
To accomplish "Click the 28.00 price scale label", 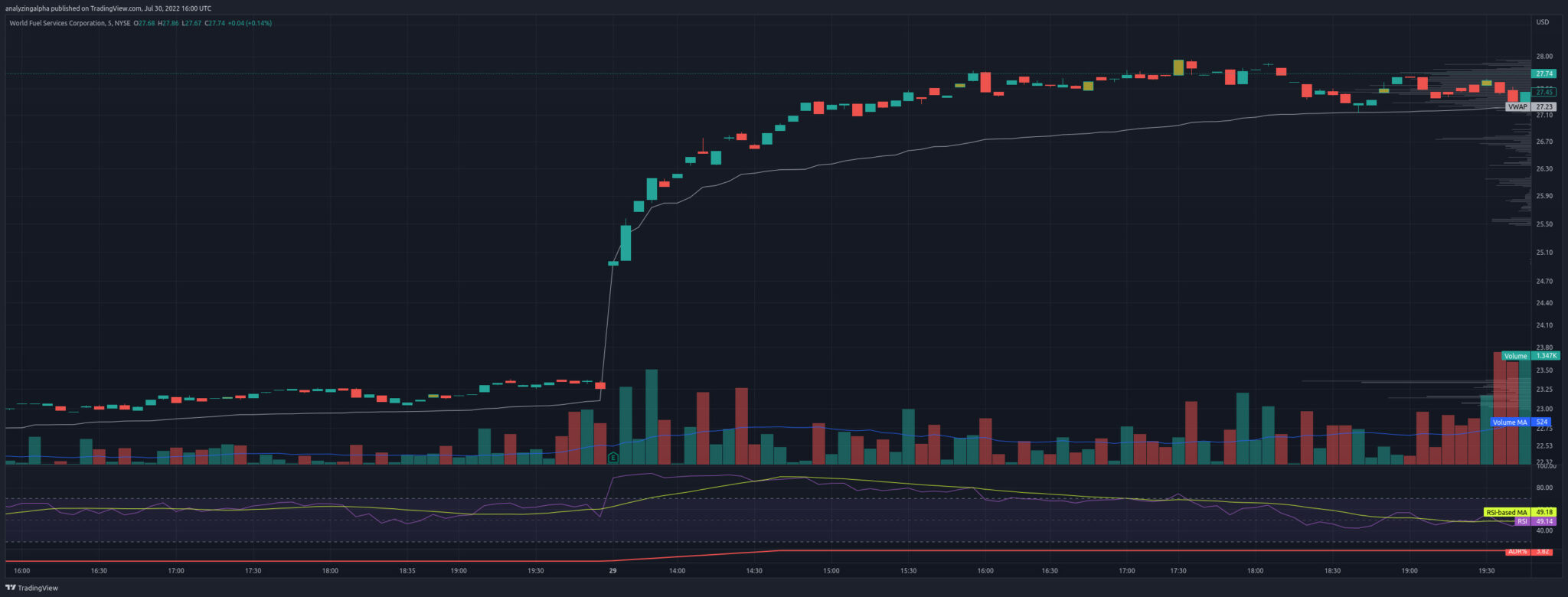I will point(1544,57).
